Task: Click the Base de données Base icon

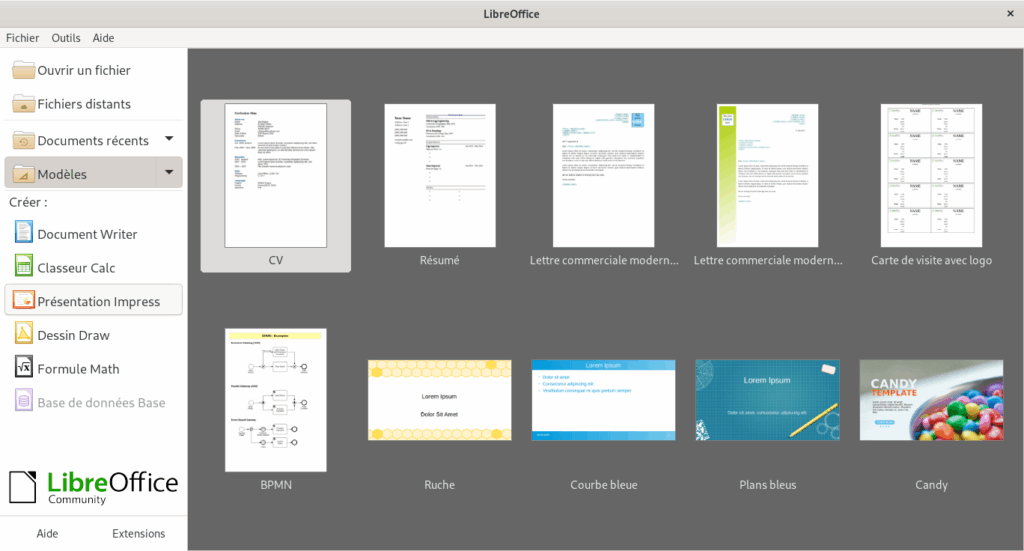Action: (x=24, y=401)
